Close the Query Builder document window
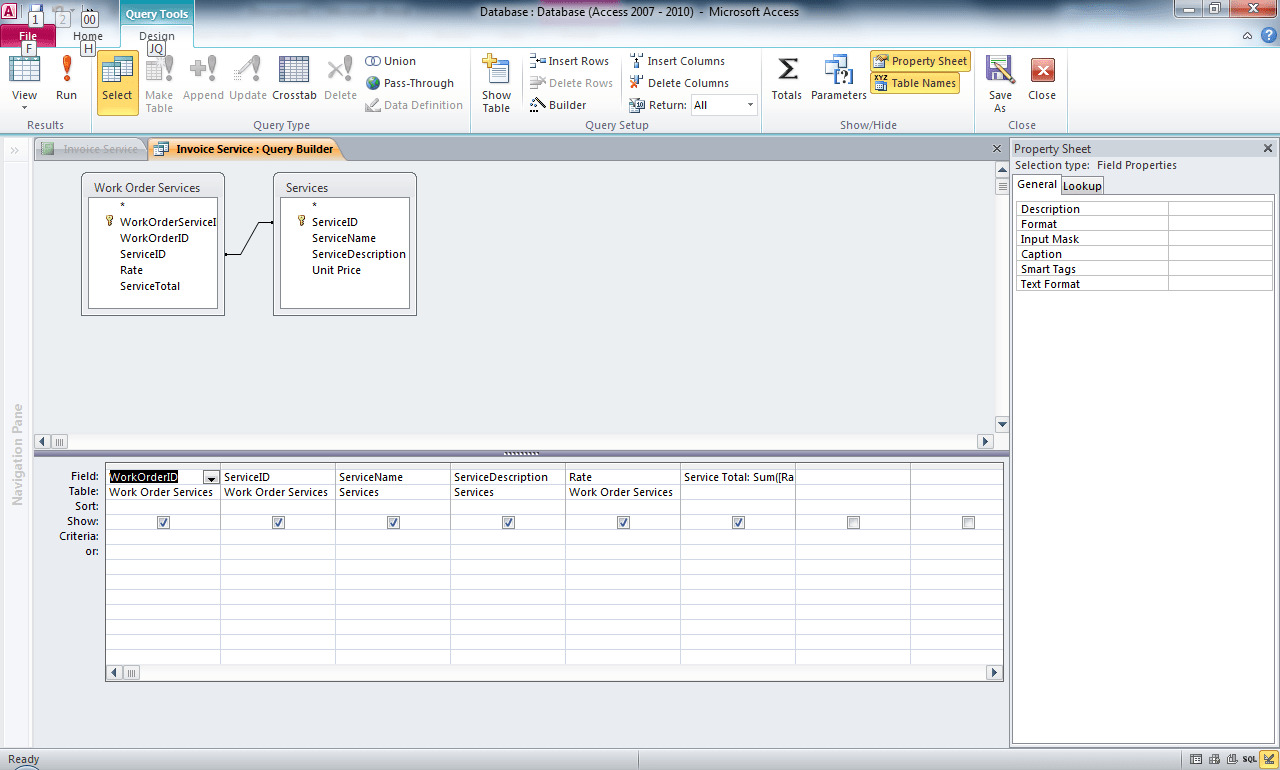This screenshot has height=770, width=1280. 996,149
